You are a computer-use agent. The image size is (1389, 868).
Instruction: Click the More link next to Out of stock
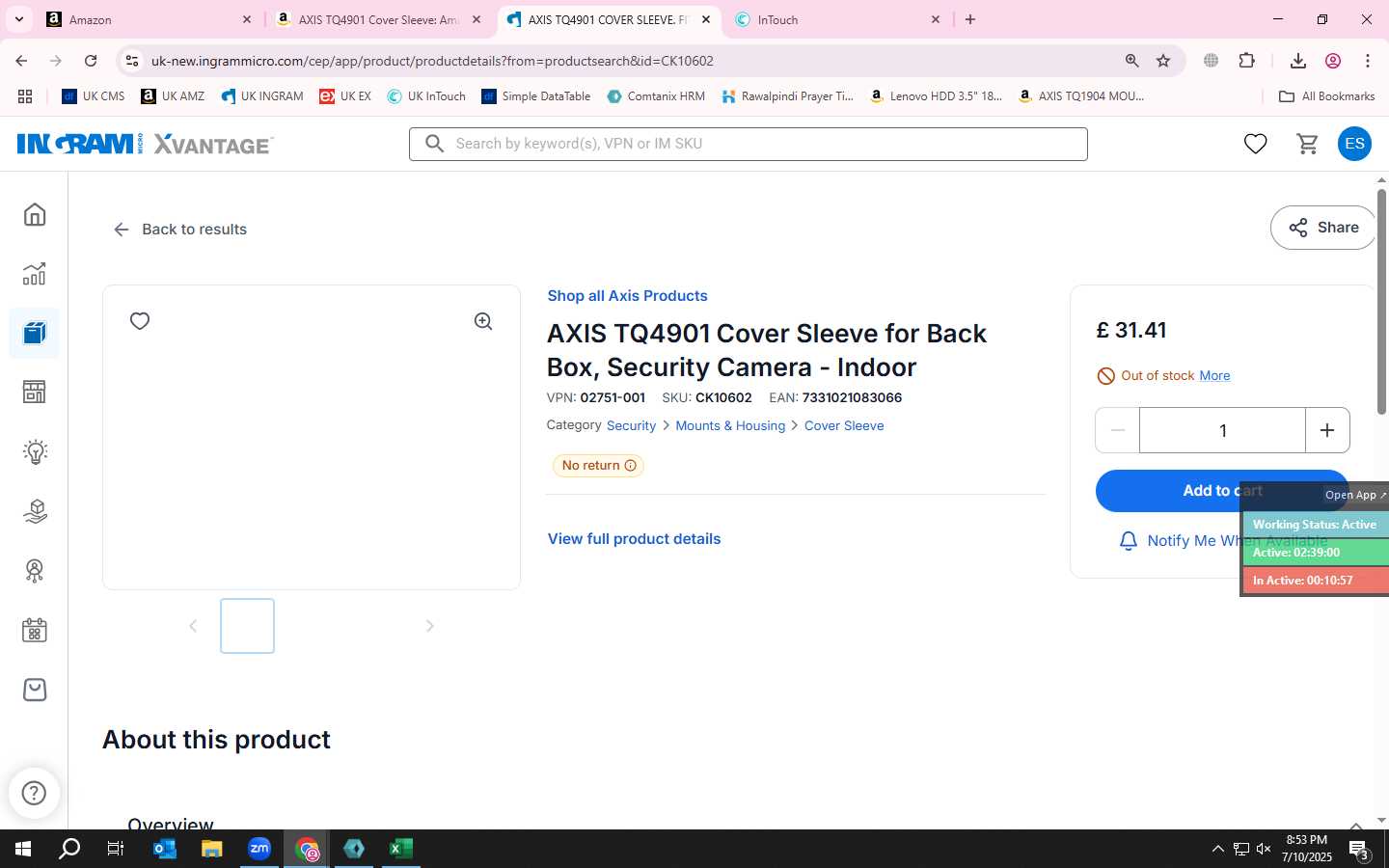click(x=1214, y=376)
